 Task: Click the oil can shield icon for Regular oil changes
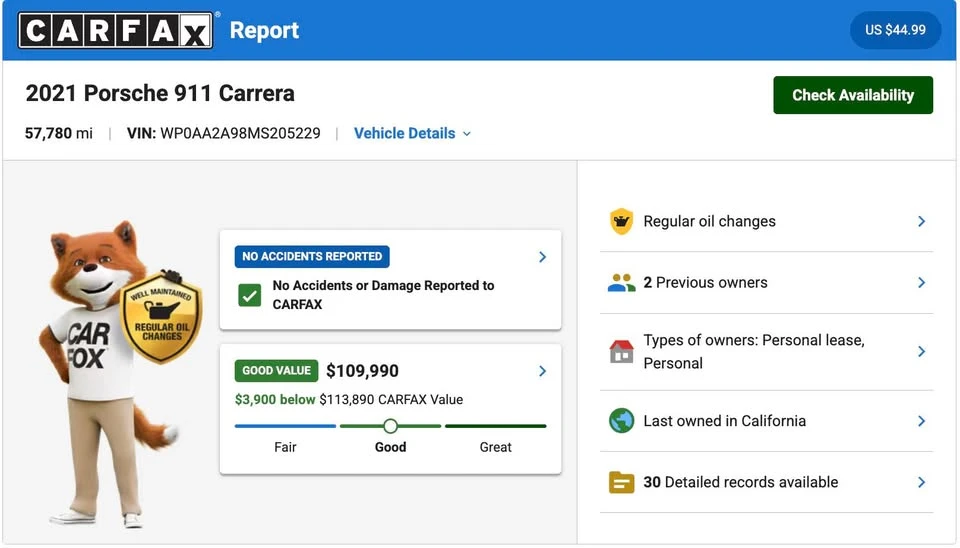click(x=621, y=221)
